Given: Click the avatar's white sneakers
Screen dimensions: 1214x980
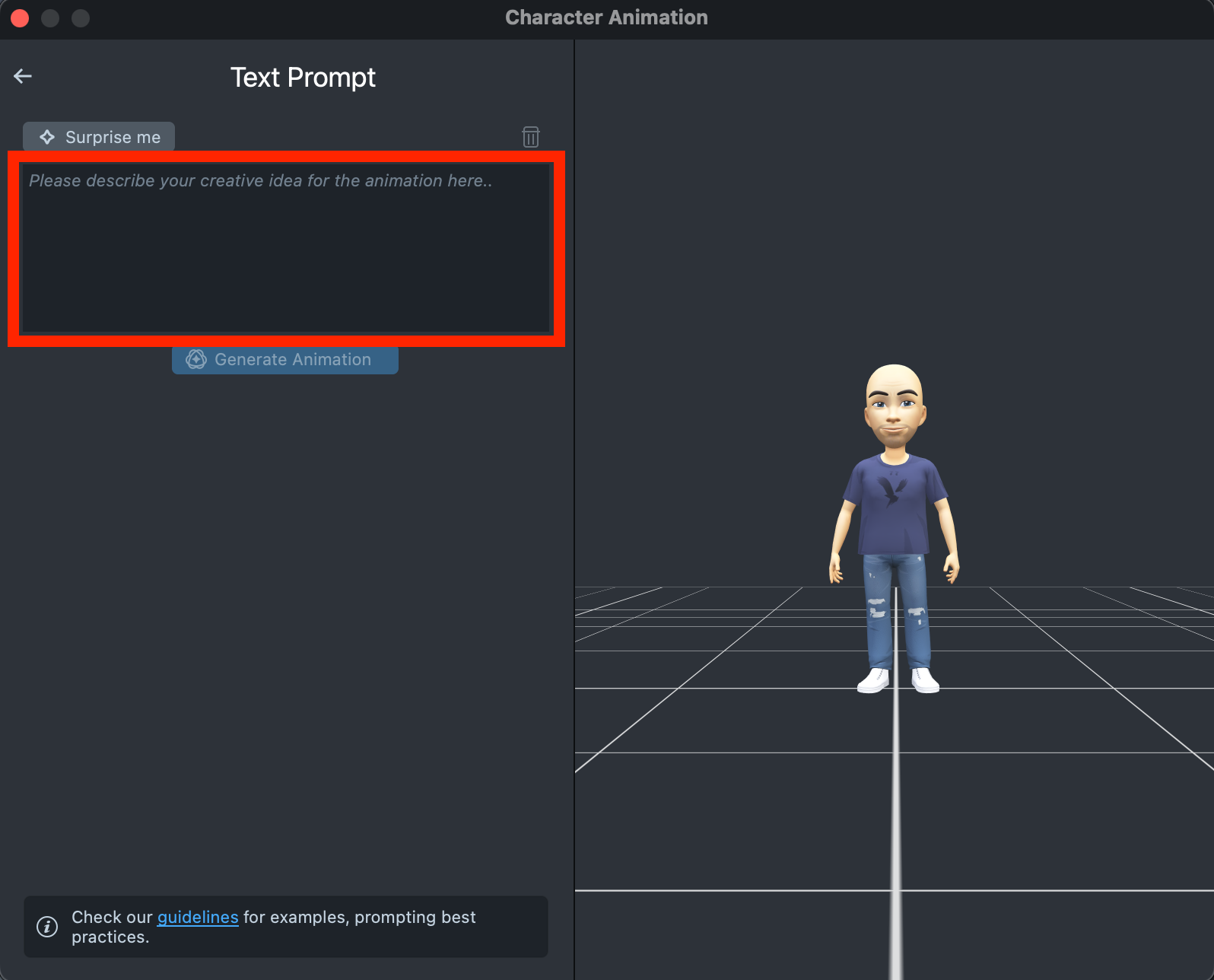Looking at the screenshot, I should point(875,679).
